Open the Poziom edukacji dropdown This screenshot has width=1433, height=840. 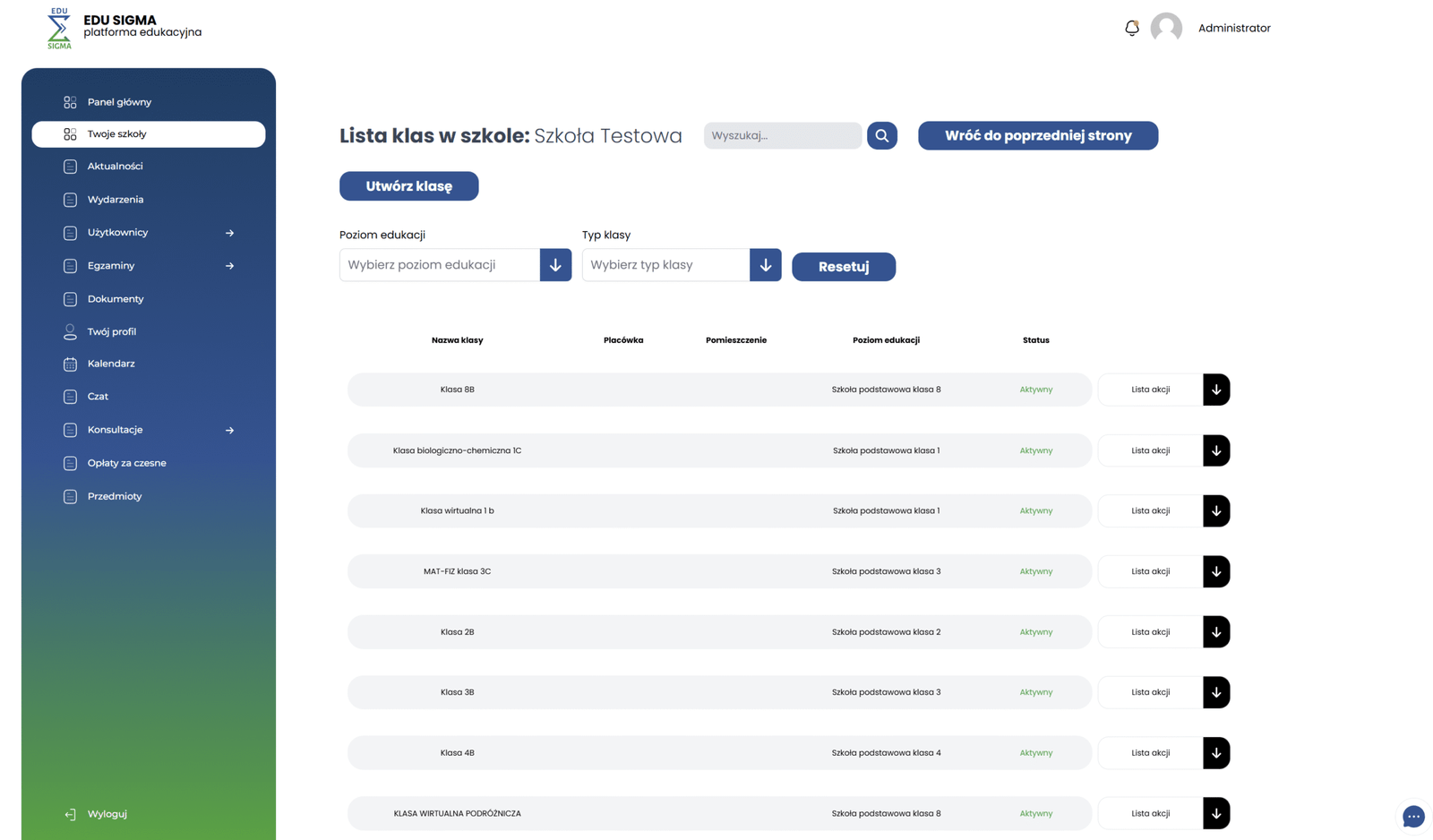554,265
